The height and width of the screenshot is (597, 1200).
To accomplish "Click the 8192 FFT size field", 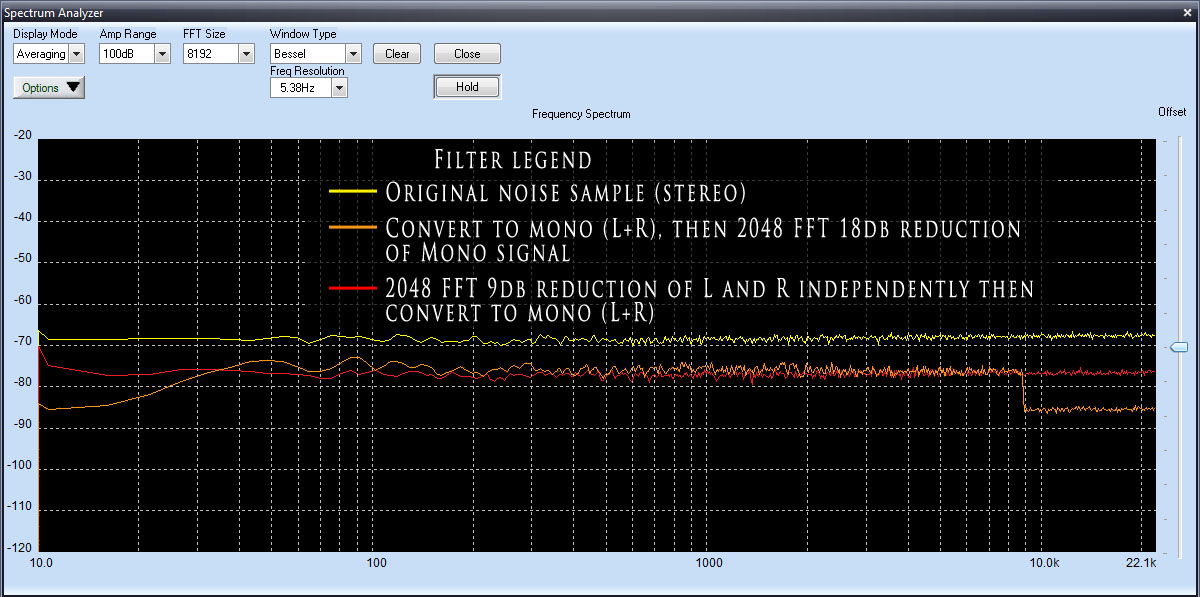I will [x=210, y=54].
